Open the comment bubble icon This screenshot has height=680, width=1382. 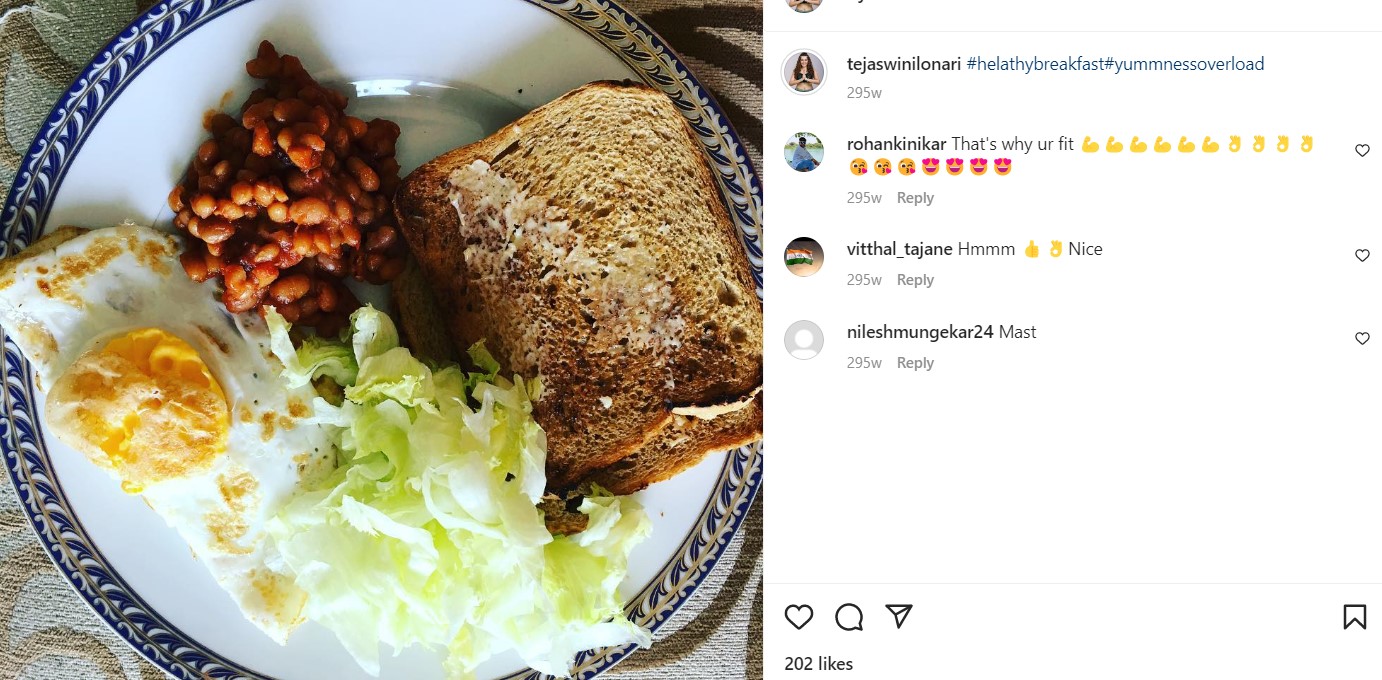(849, 617)
